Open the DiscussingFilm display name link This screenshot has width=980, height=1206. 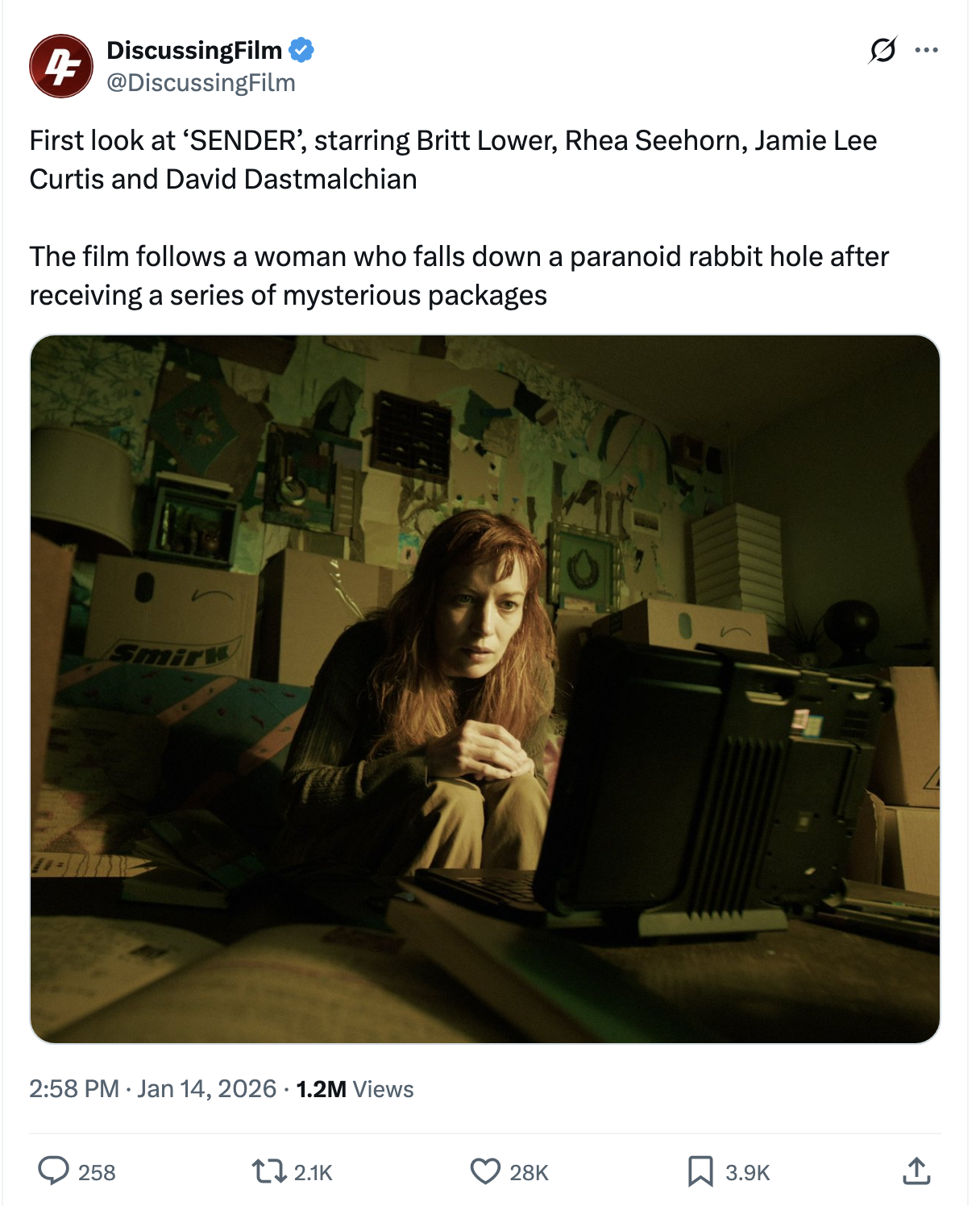tap(194, 50)
